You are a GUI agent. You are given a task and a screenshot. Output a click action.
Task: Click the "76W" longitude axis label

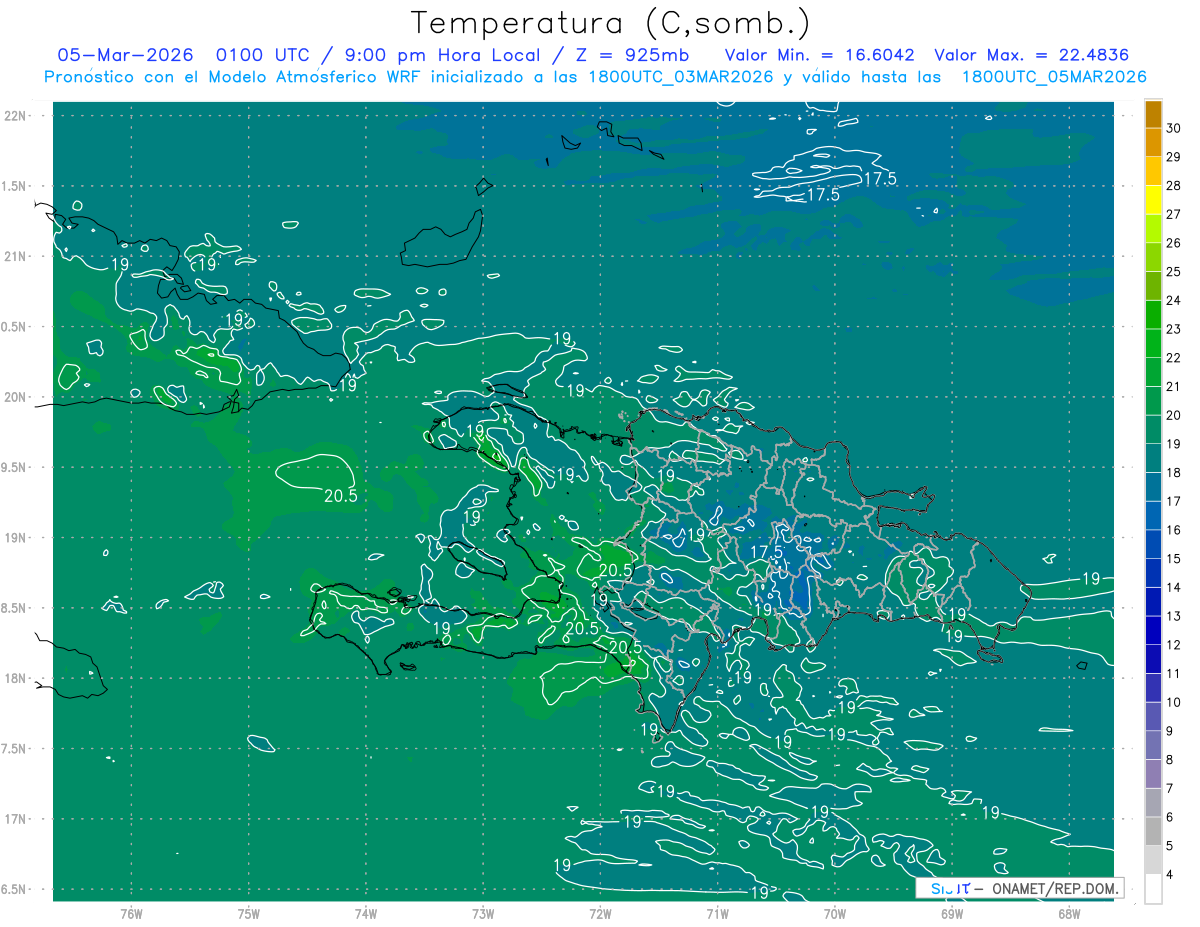[x=131, y=913]
